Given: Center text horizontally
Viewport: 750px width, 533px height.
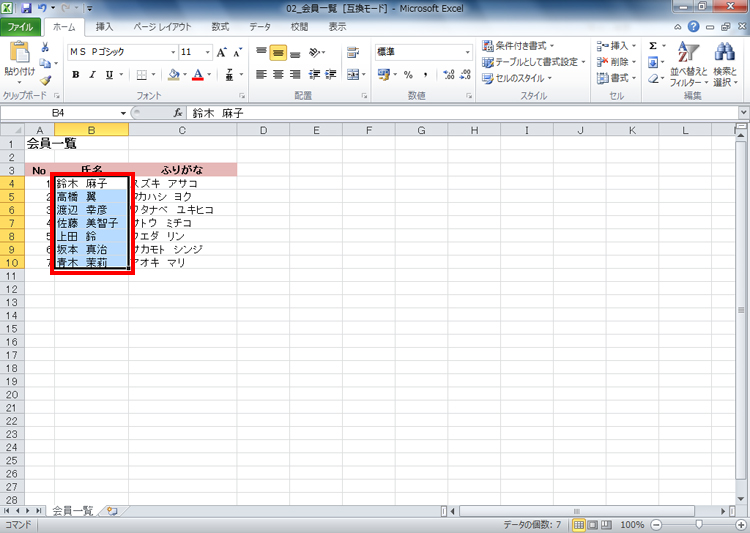Looking at the screenshot, I should click(x=278, y=75).
